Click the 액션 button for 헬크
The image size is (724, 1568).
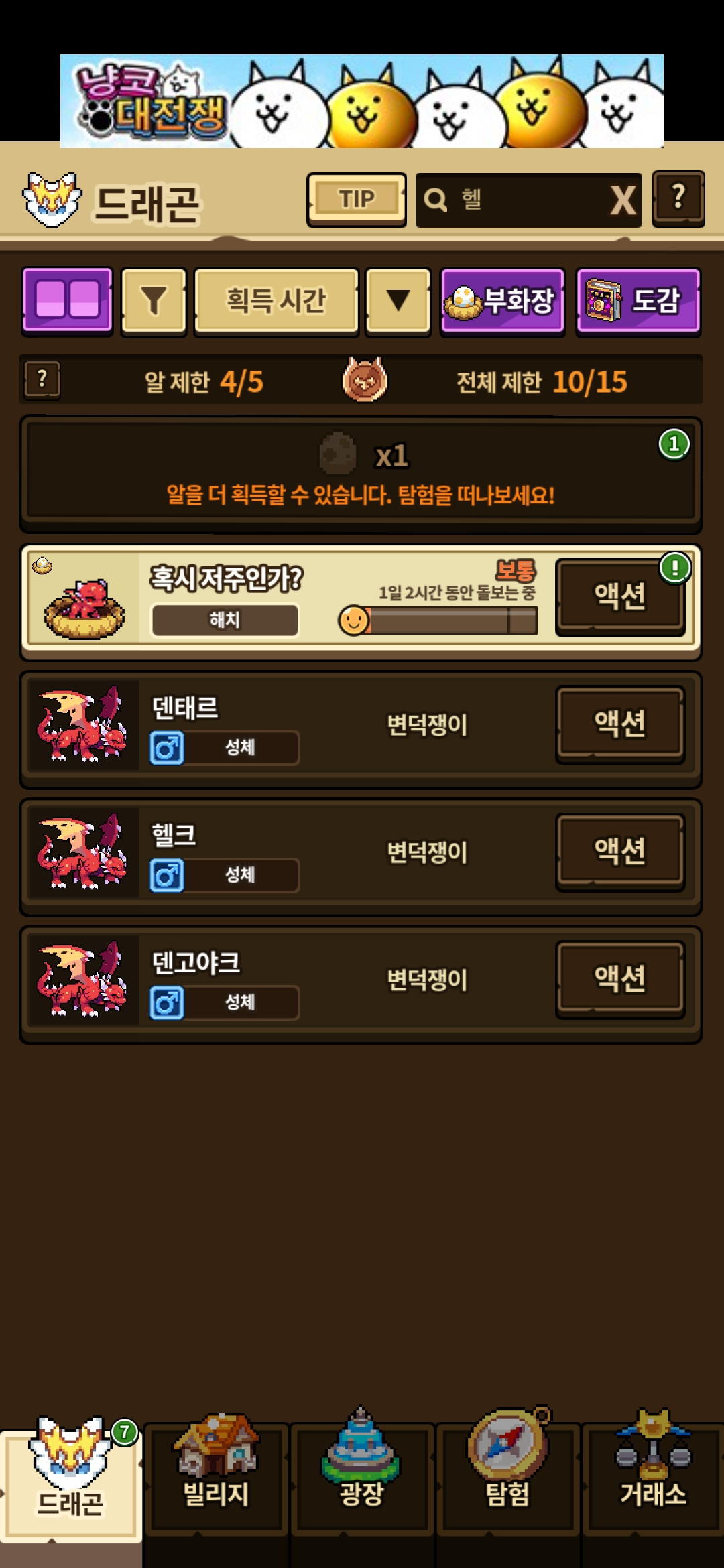click(620, 852)
